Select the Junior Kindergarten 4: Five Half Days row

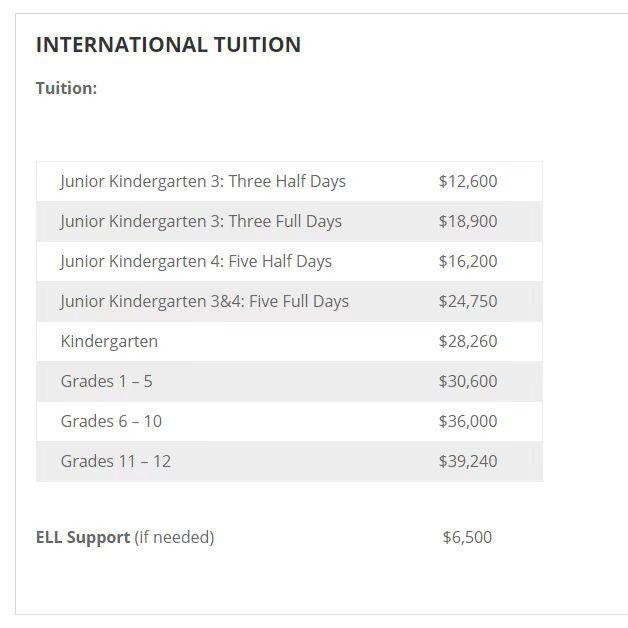coord(290,262)
